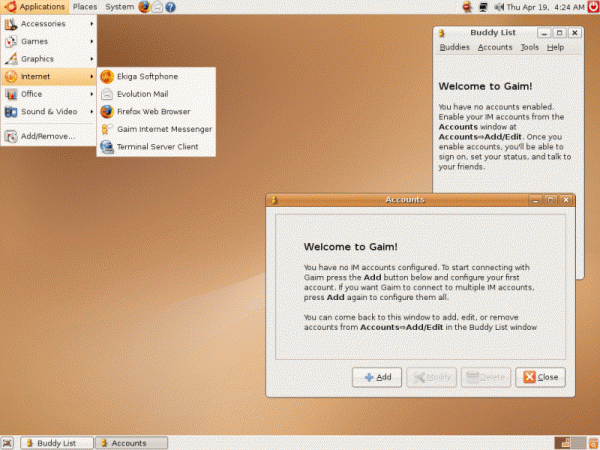Click the Firefox launcher in top panel
Screen dimensions: 600x450
pos(144,7)
